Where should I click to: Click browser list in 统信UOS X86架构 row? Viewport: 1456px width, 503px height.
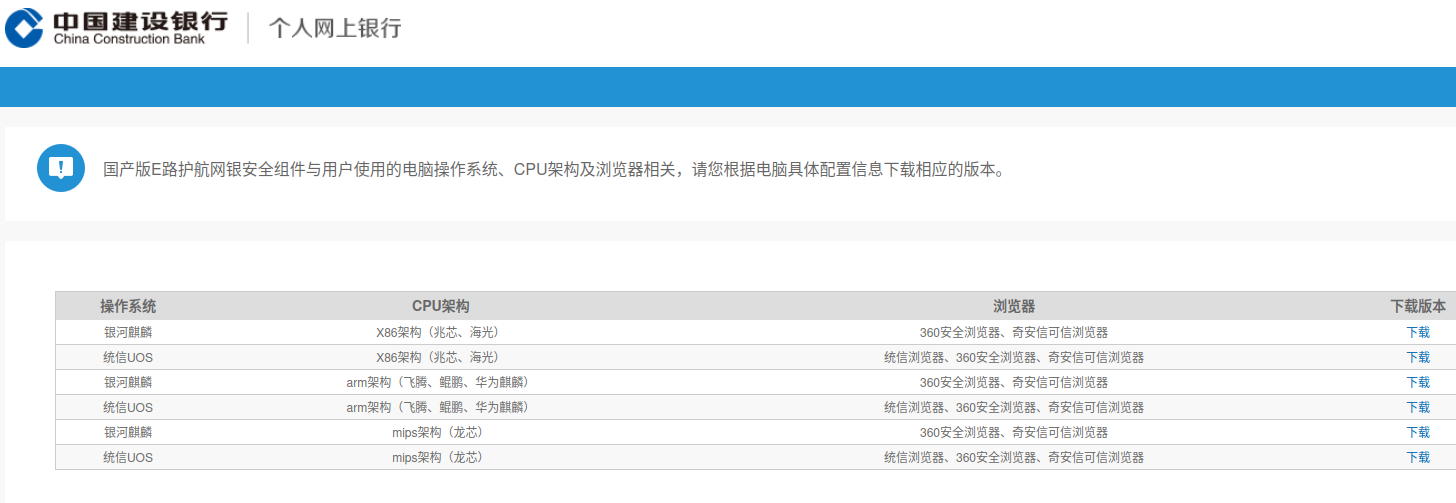pos(1014,358)
